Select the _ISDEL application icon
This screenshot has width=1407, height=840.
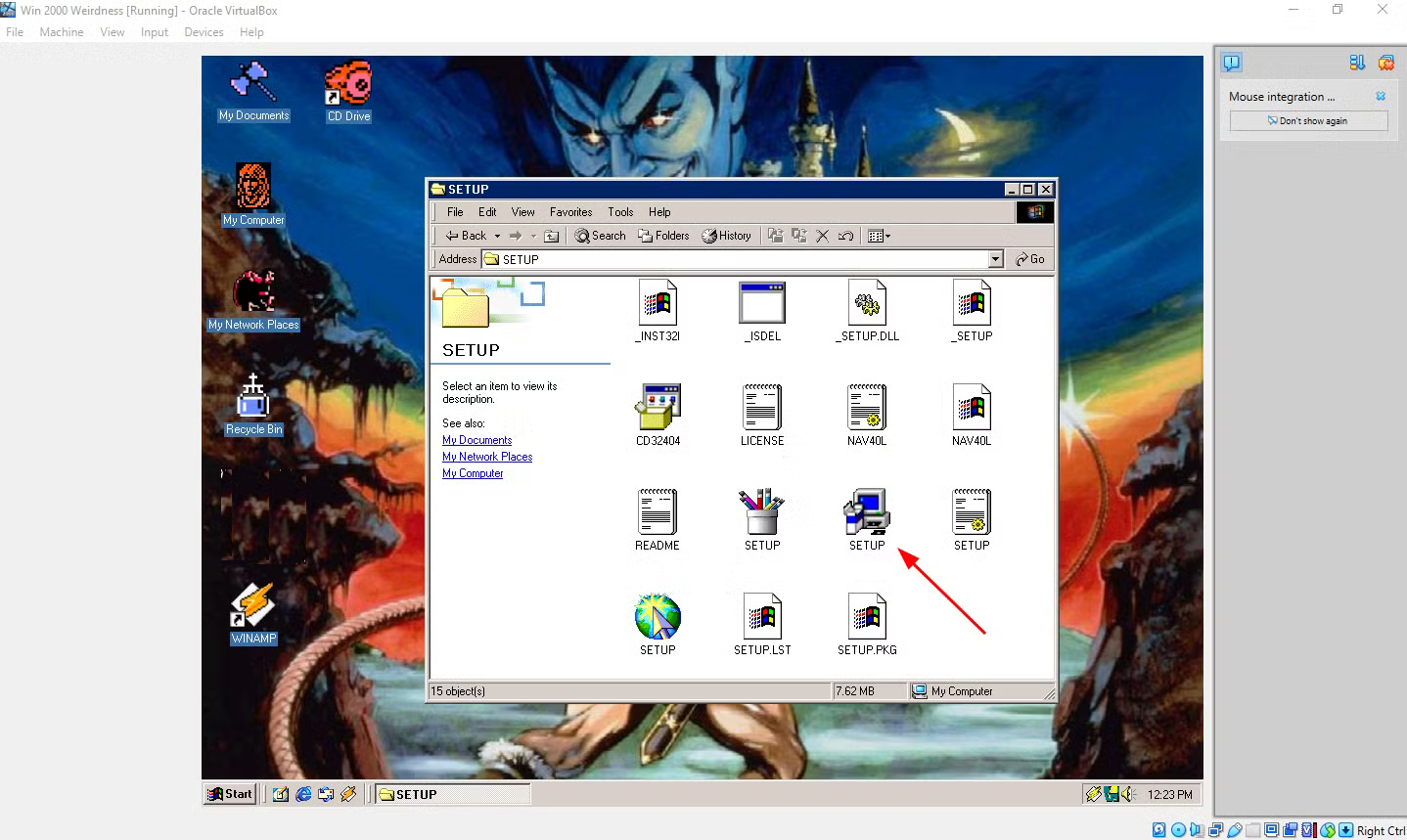762,303
